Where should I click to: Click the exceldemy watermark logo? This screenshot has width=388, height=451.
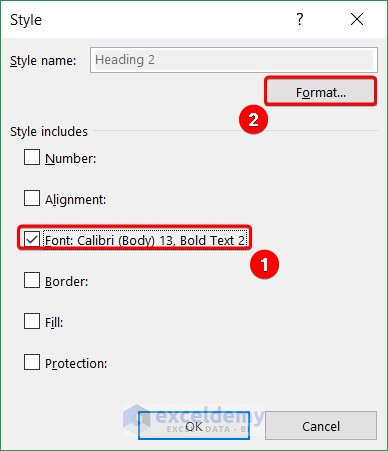(193, 418)
